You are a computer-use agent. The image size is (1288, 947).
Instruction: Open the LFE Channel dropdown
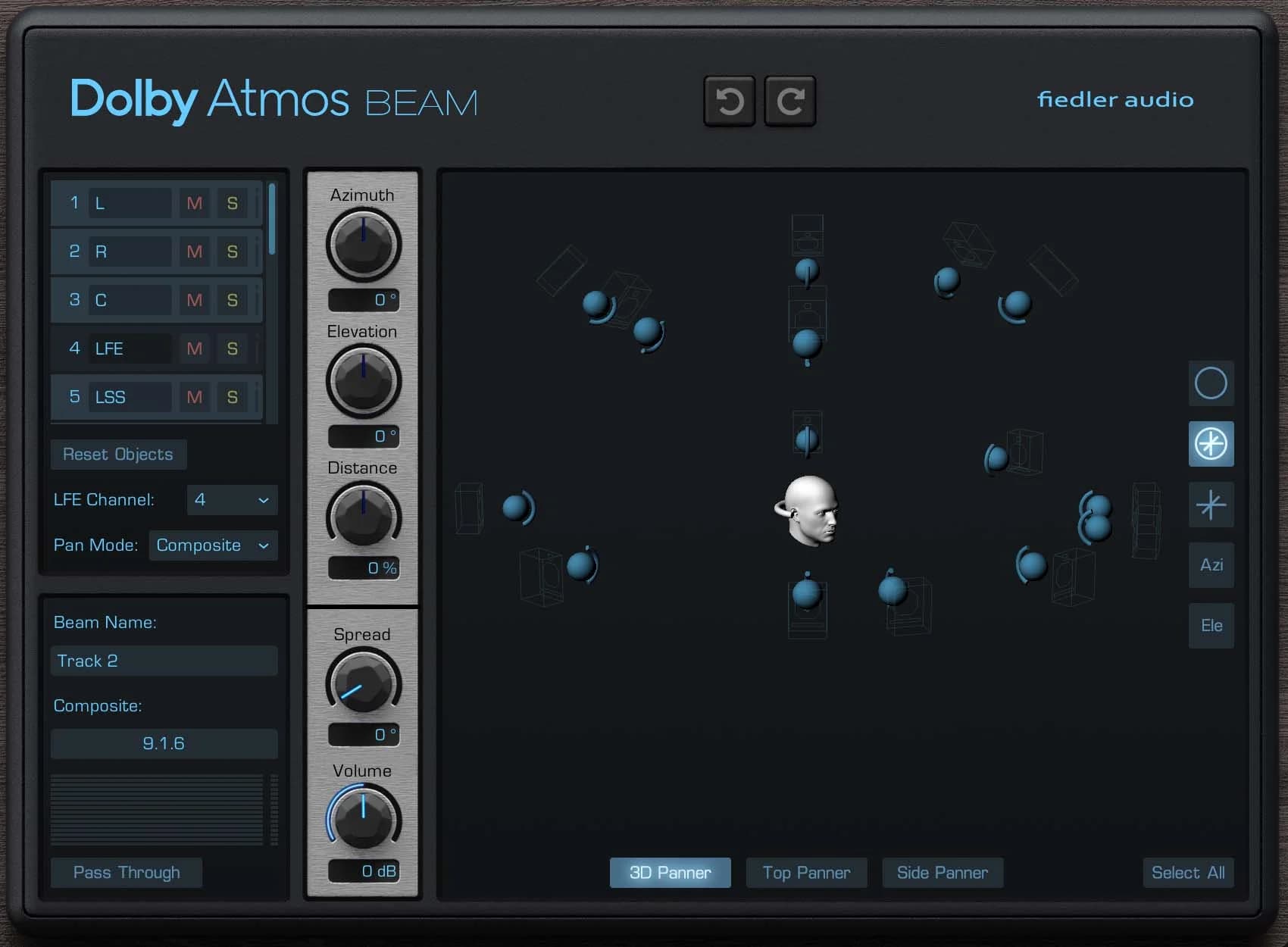coord(232,500)
